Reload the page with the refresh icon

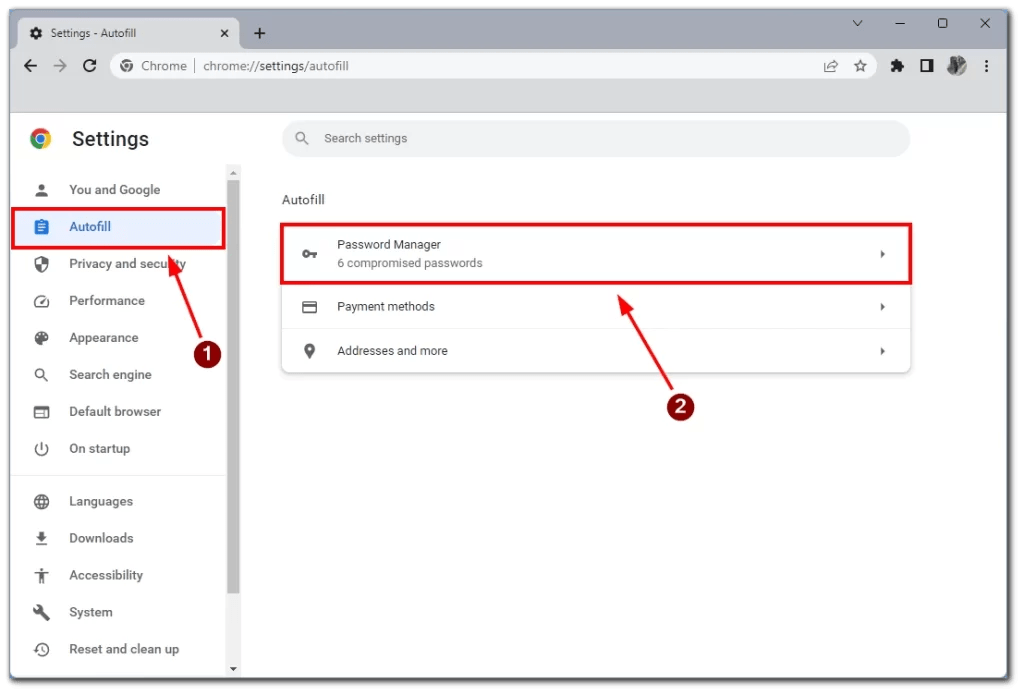pos(90,66)
